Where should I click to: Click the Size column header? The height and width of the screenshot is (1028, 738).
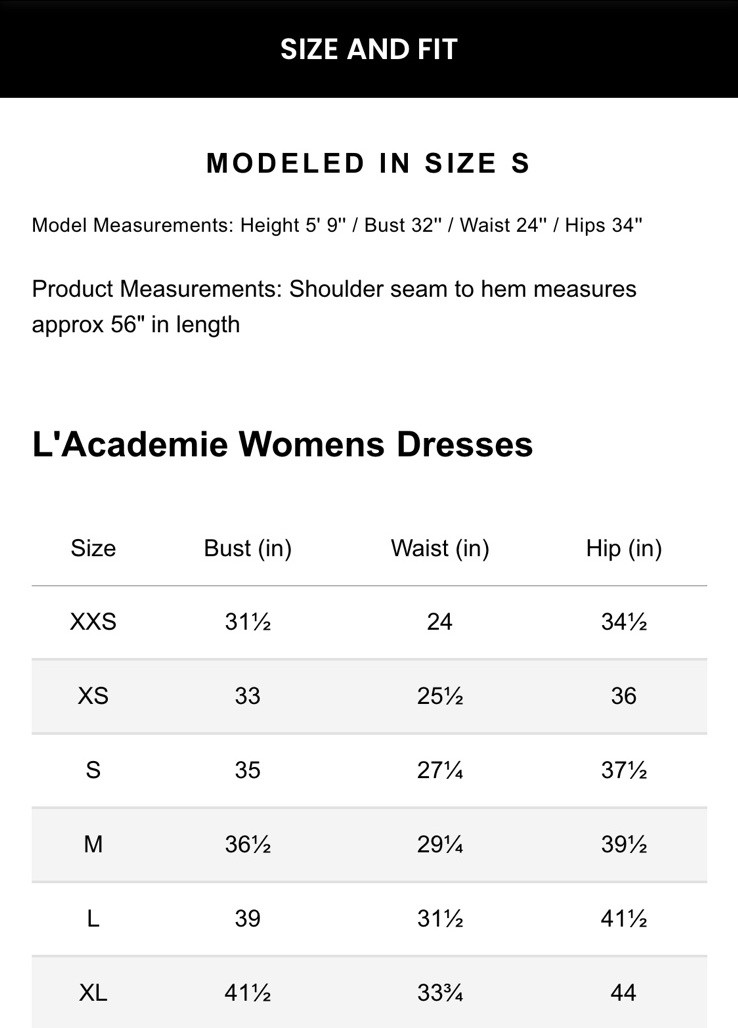point(93,548)
